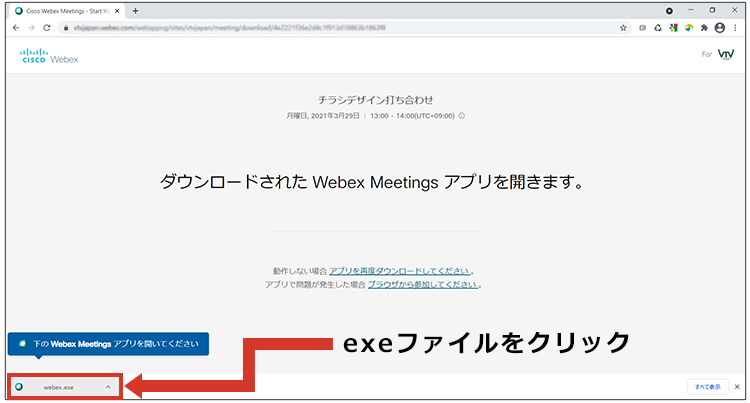Screen dimensions: 750x403
Task: Click the ブラウザから参加してください link
Action: 423,284
